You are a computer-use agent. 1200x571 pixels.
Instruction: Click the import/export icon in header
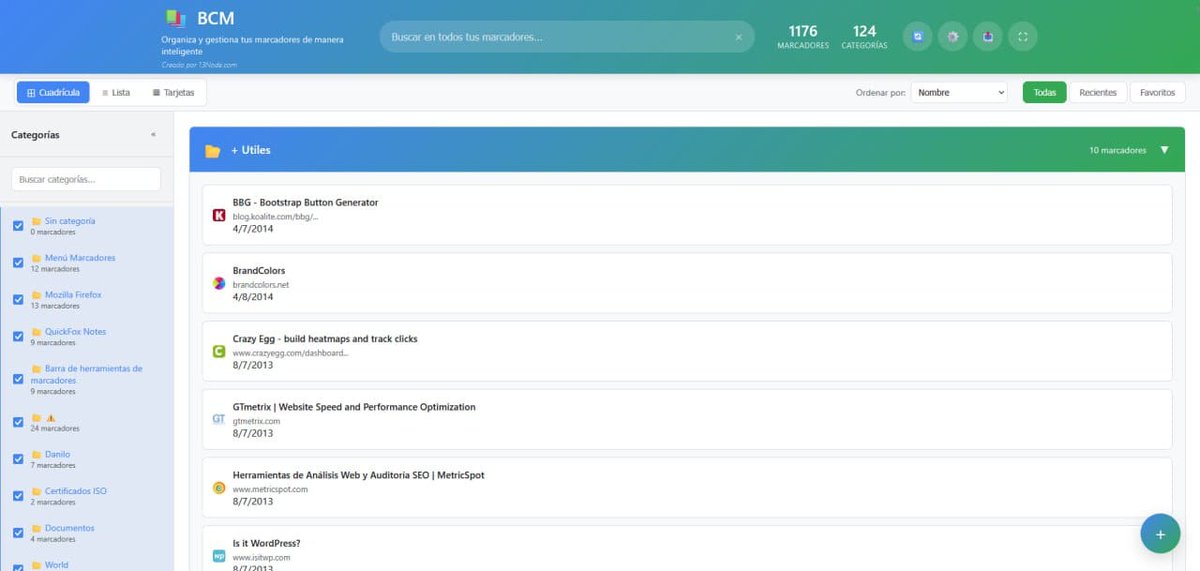[x=987, y=37]
